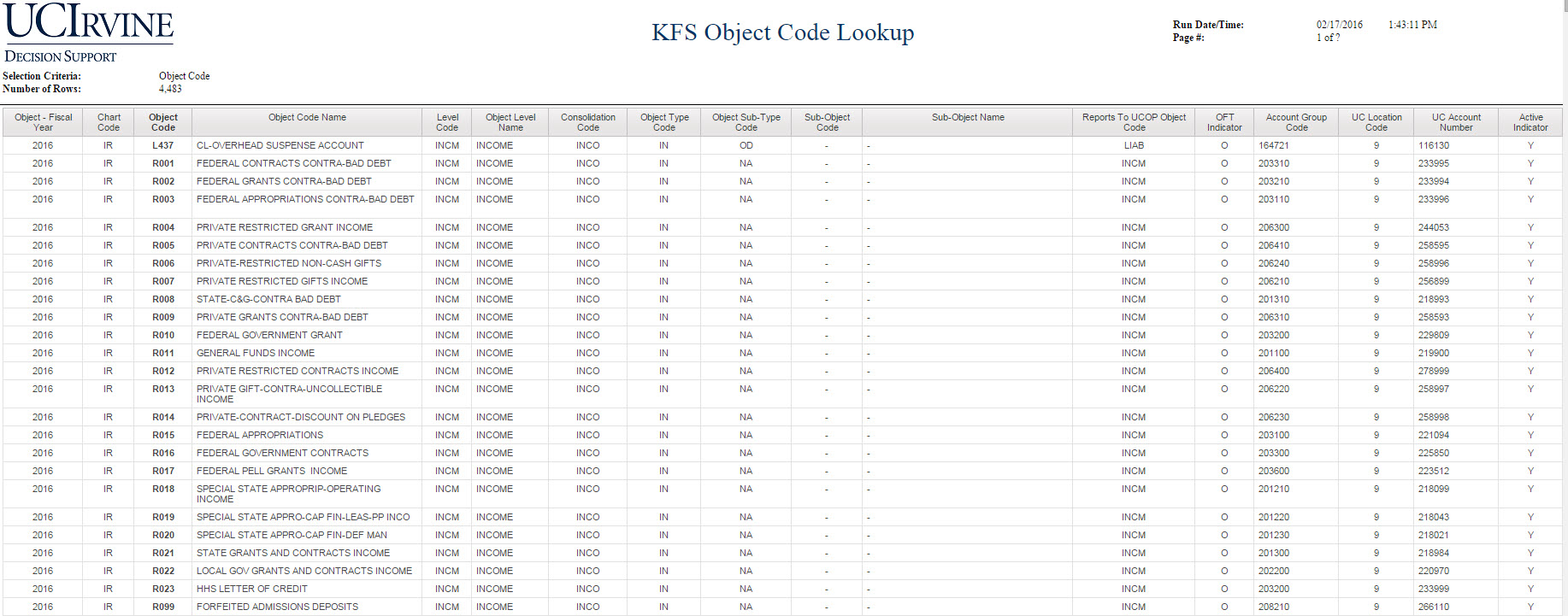Click STATE GRANTS AND CONTRACTS INCOME name
The width and height of the screenshot is (1568, 616).
[293, 553]
